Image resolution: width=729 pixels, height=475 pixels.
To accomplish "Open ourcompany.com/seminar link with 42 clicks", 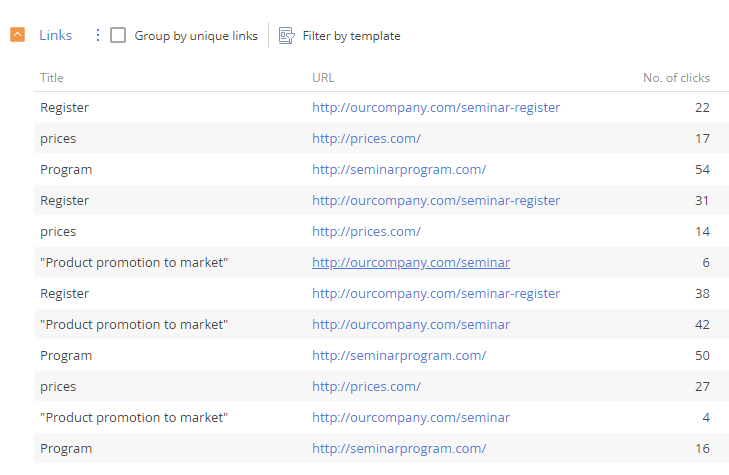I will tap(411, 324).
